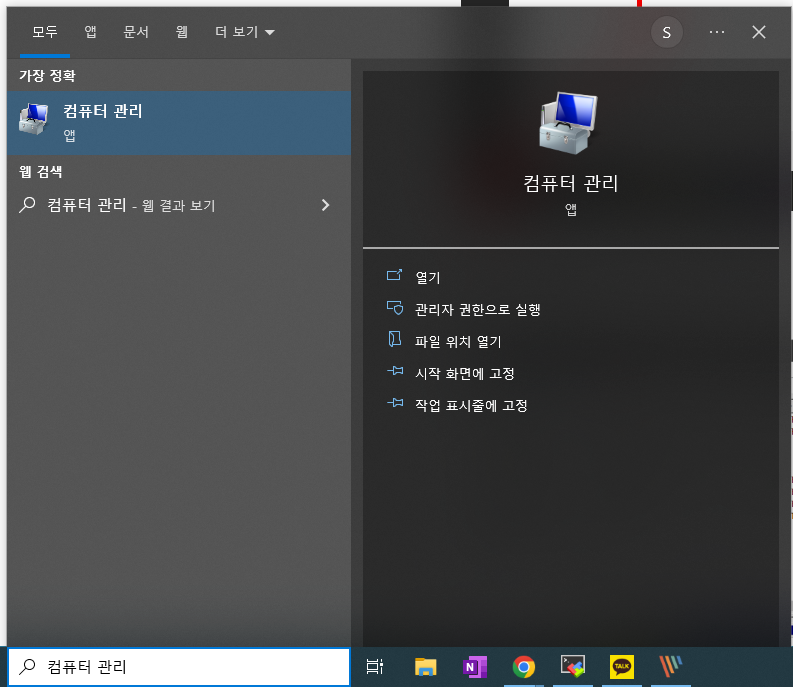The height and width of the screenshot is (687, 793).
Task: Launch OneNote from taskbar
Action: [474, 667]
